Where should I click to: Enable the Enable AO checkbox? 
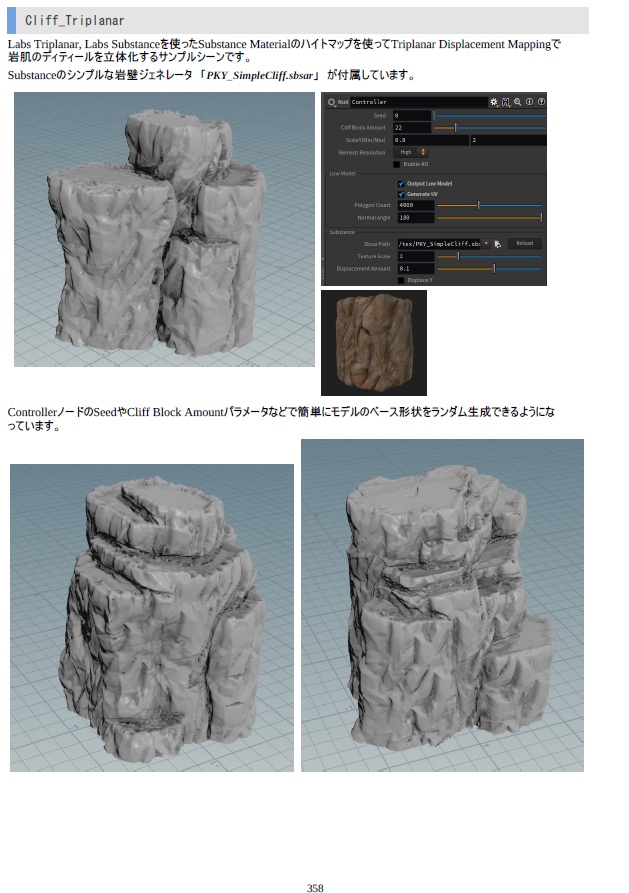pyautogui.click(x=397, y=164)
